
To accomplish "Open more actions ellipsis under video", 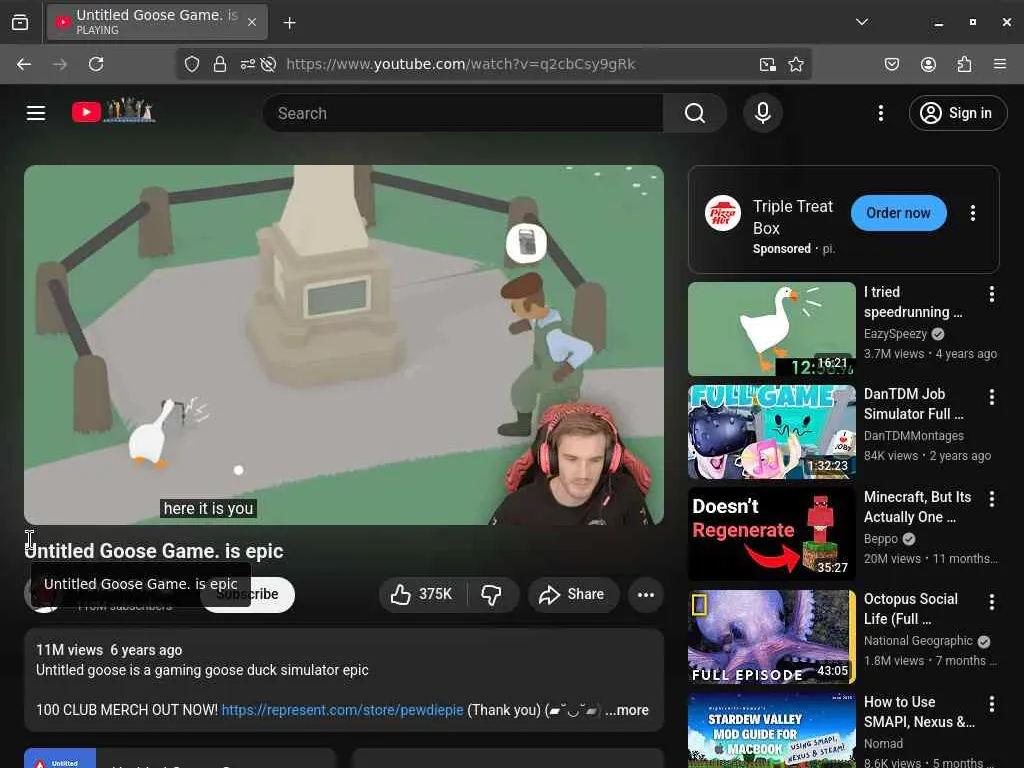I will pos(646,594).
